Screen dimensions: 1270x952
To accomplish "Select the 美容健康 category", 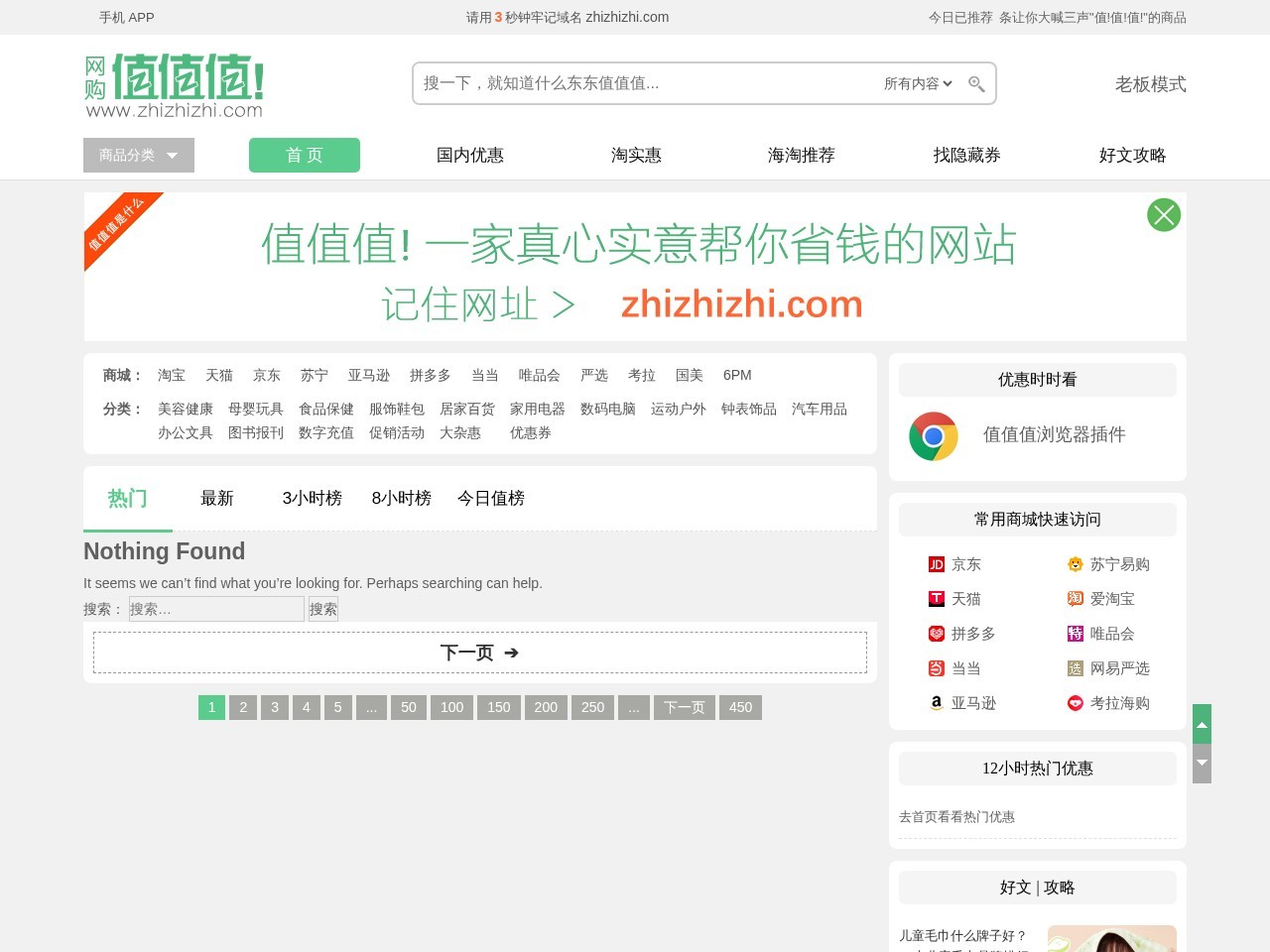I will 186,409.
